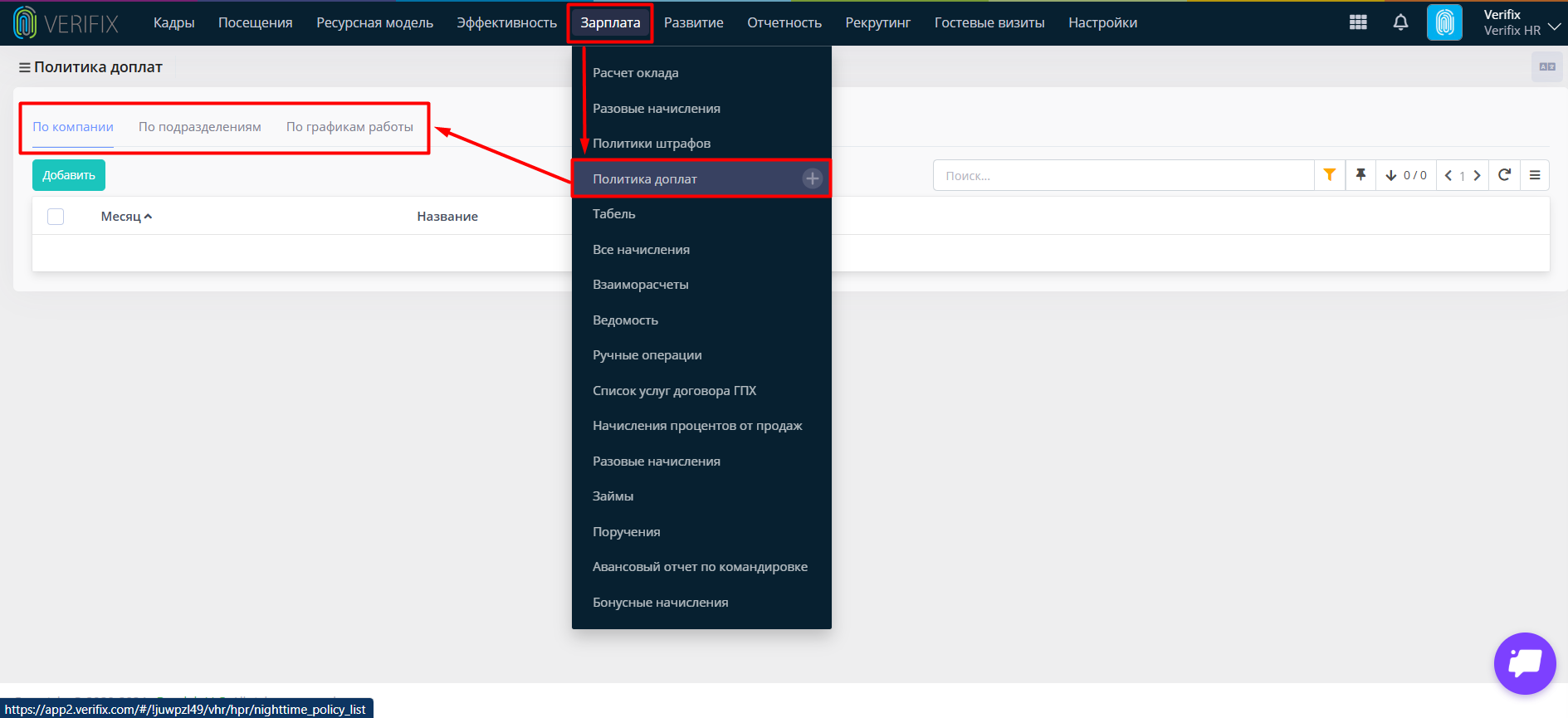1568x718 pixels.
Task: Toggle the sidebar hamburger next to Политика доплат
Action: pos(25,67)
